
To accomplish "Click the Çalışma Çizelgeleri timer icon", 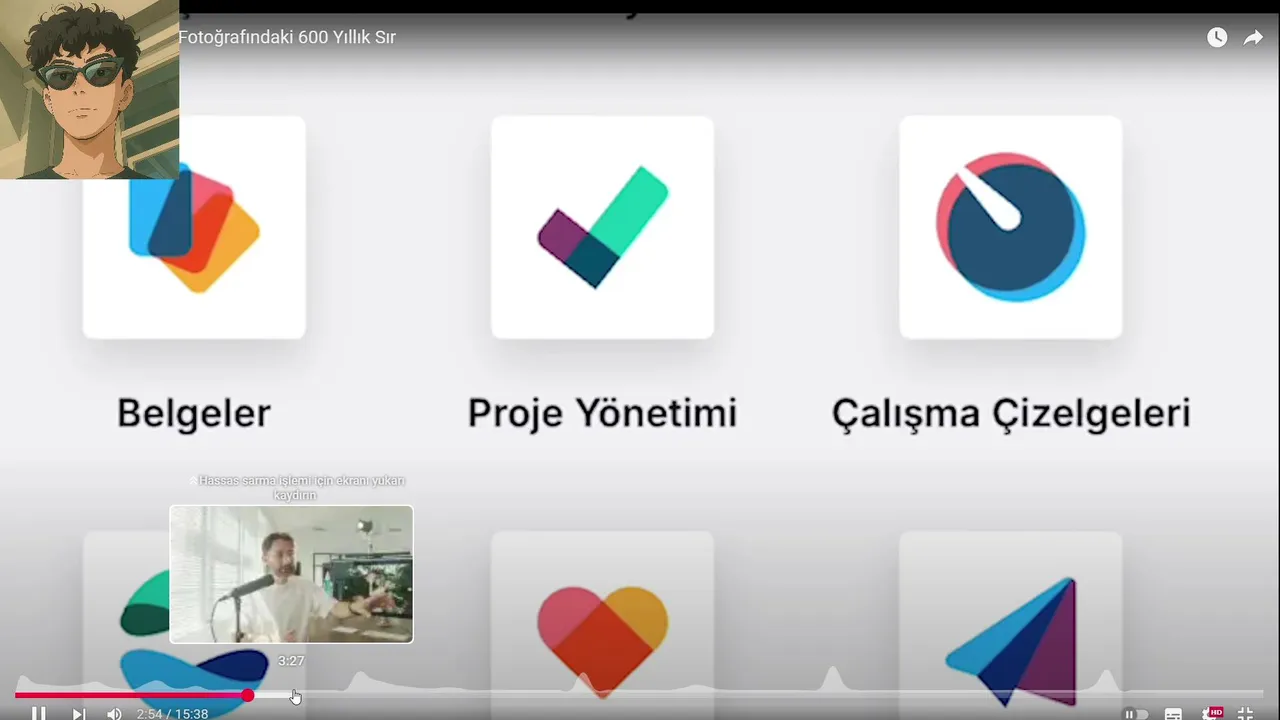I will coord(1011,227).
